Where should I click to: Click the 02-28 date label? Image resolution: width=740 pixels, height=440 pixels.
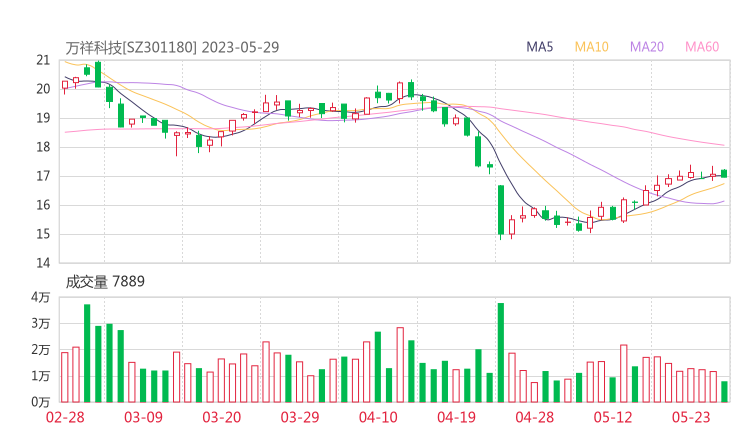click(65, 417)
